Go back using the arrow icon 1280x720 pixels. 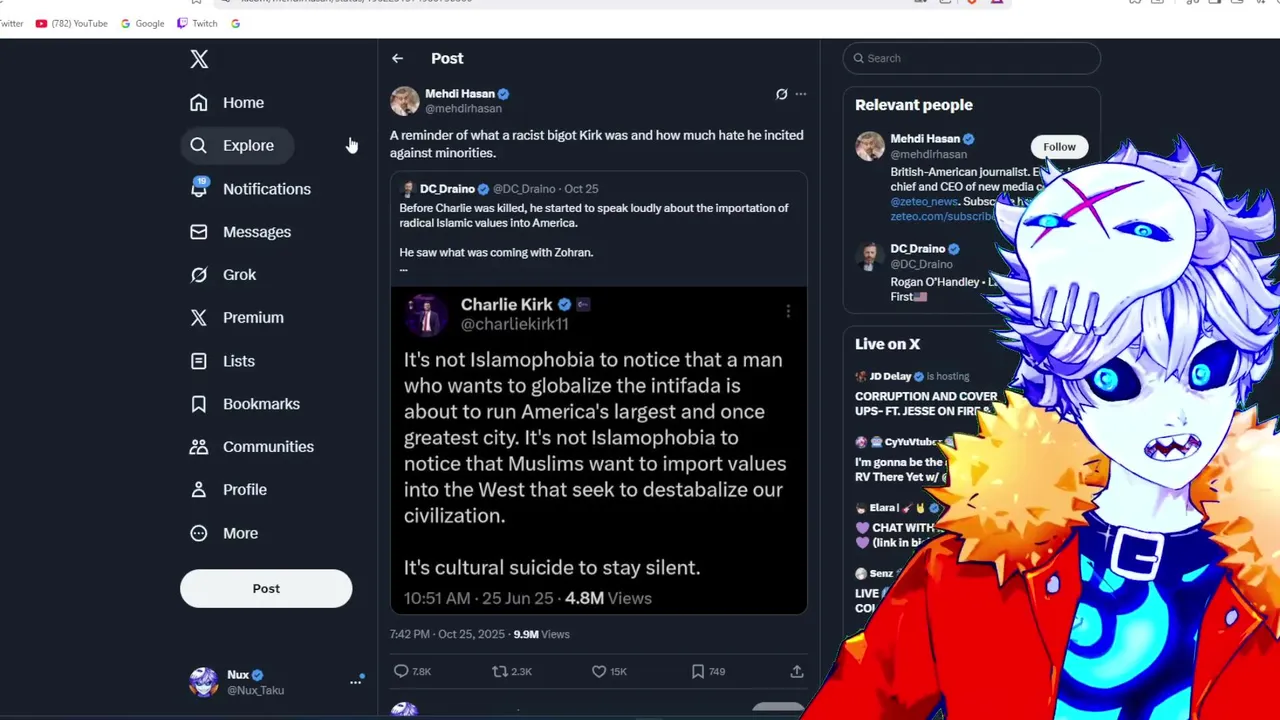pos(397,59)
